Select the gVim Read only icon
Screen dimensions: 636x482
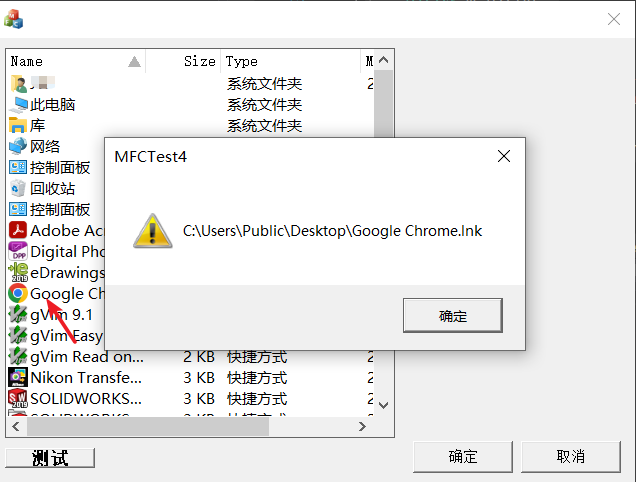(x=18, y=356)
